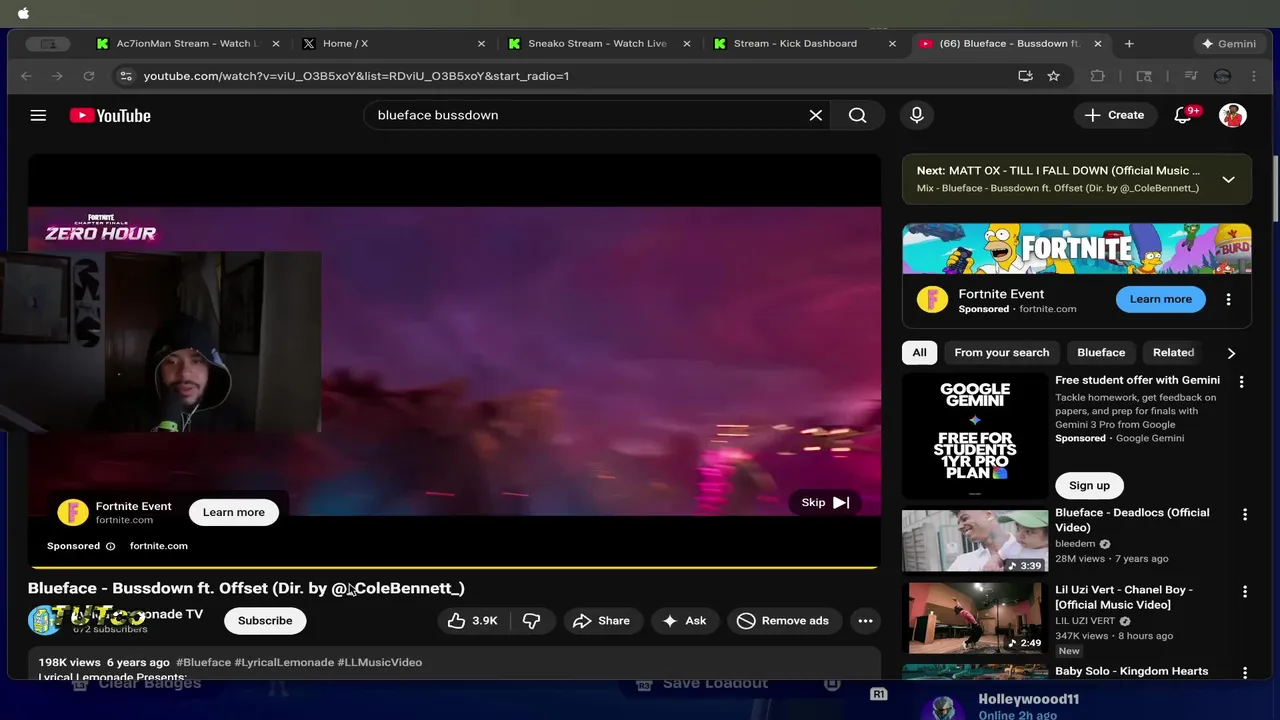Switch to Stream - Kick Dashboard tab

click(x=806, y=44)
